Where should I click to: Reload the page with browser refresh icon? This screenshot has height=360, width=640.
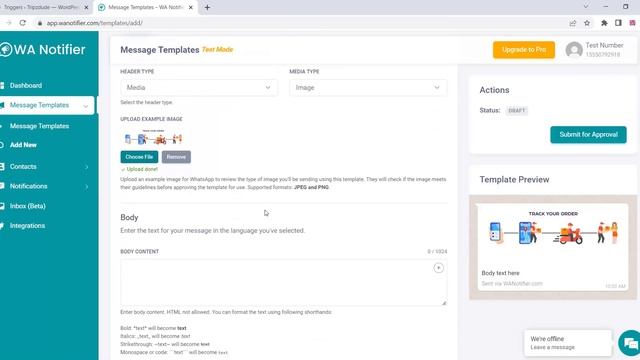23,23
